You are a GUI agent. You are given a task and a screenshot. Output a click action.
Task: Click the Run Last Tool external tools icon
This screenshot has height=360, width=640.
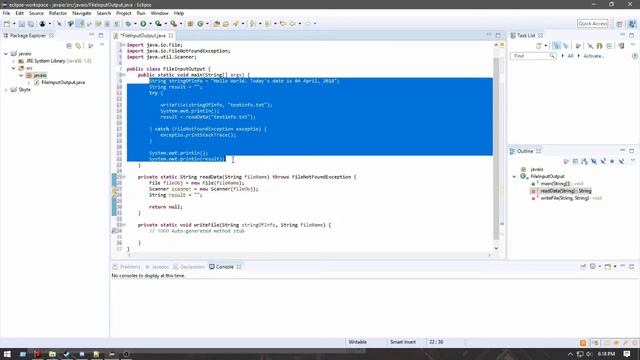(x=173, y=24)
